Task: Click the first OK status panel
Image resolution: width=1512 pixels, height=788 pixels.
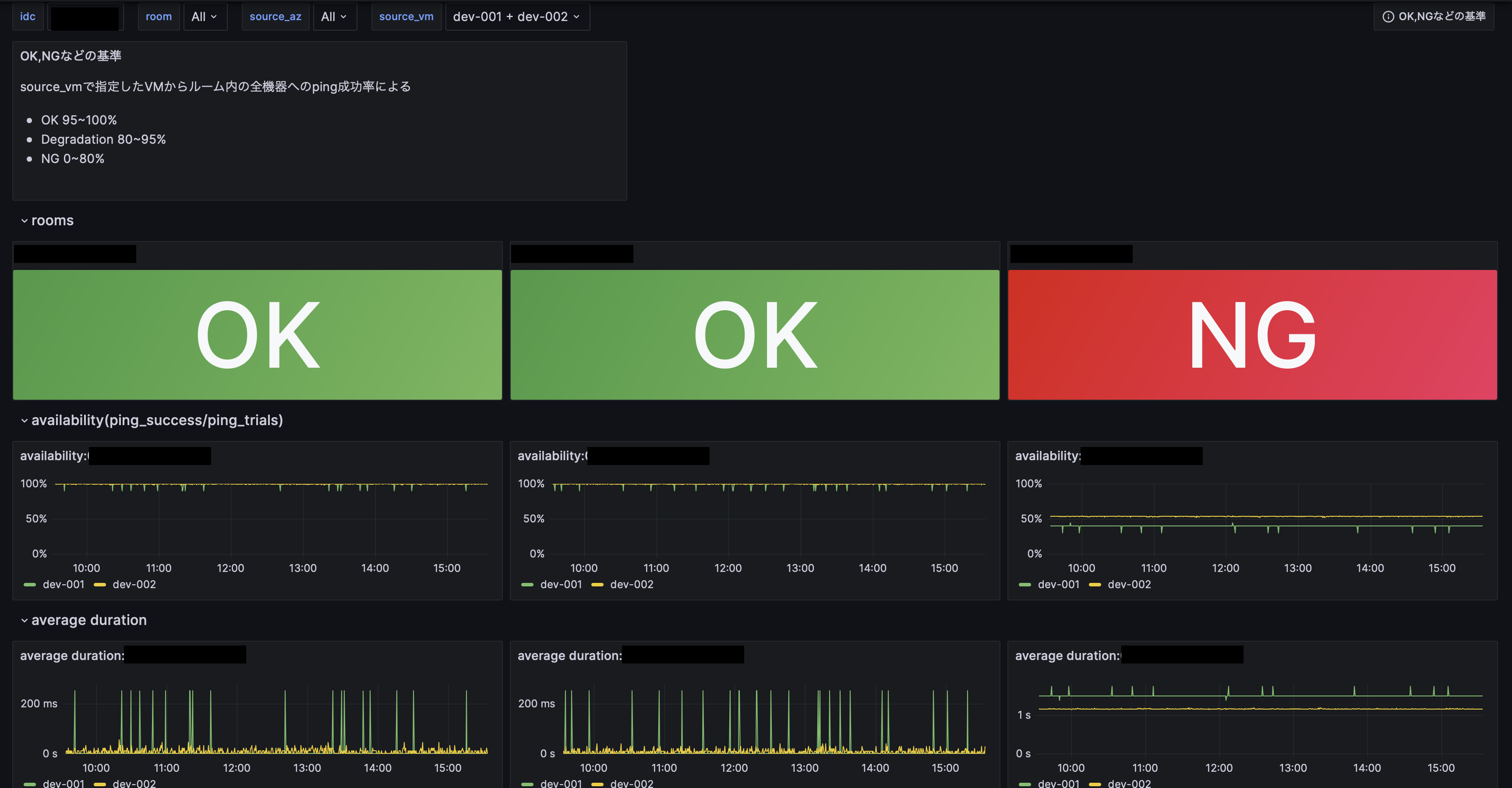Action: point(257,335)
